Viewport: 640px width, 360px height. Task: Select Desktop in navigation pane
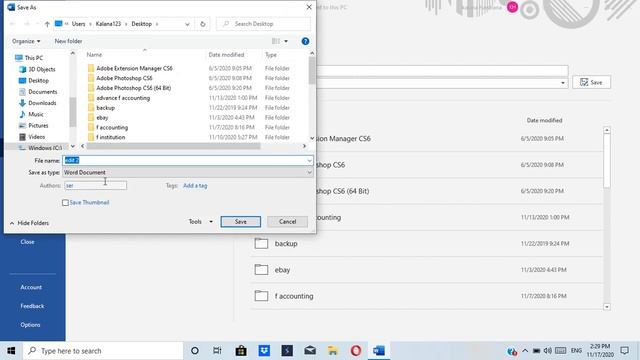tap(34, 81)
